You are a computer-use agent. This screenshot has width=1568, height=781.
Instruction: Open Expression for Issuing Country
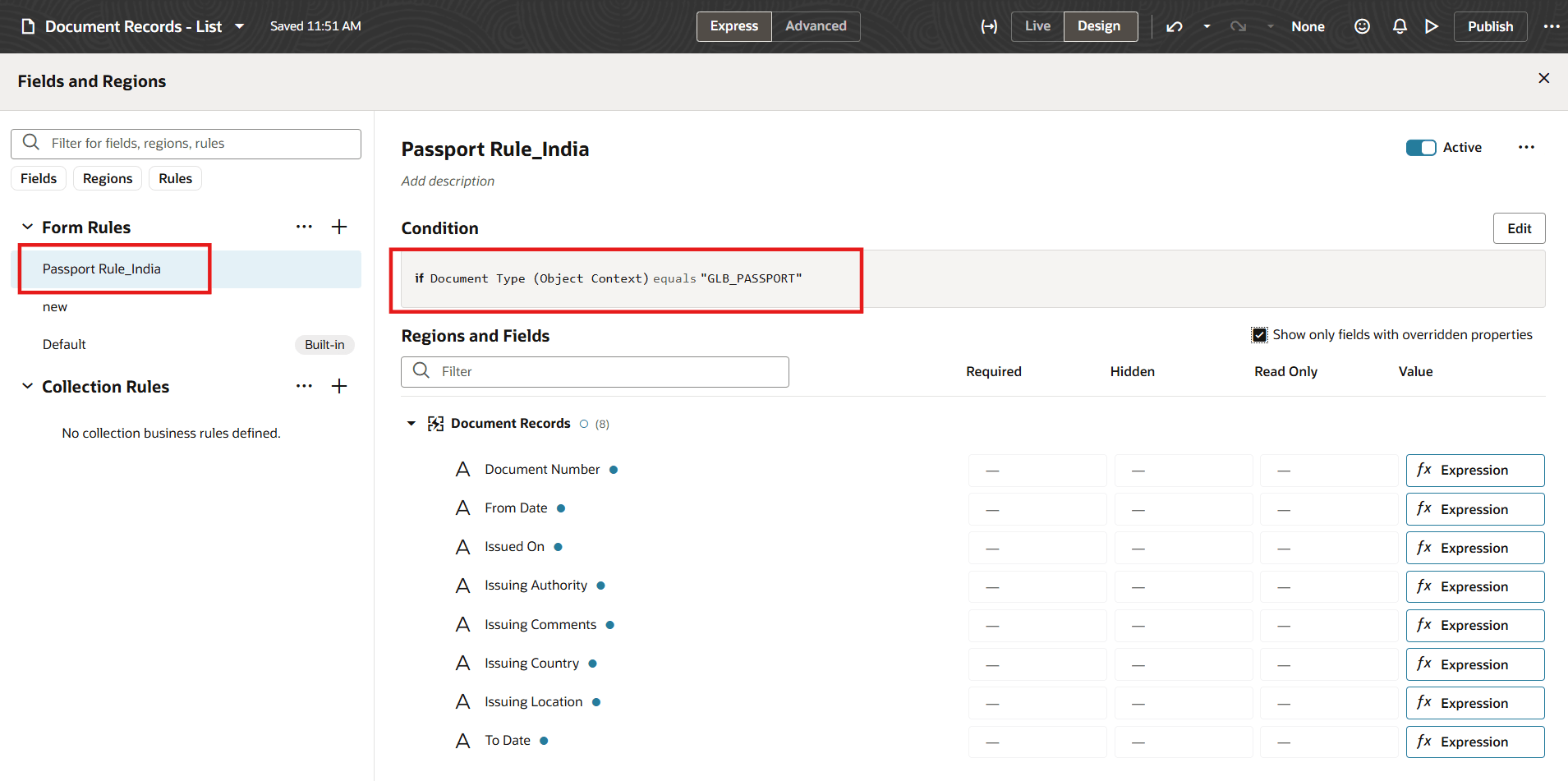(1475, 664)
